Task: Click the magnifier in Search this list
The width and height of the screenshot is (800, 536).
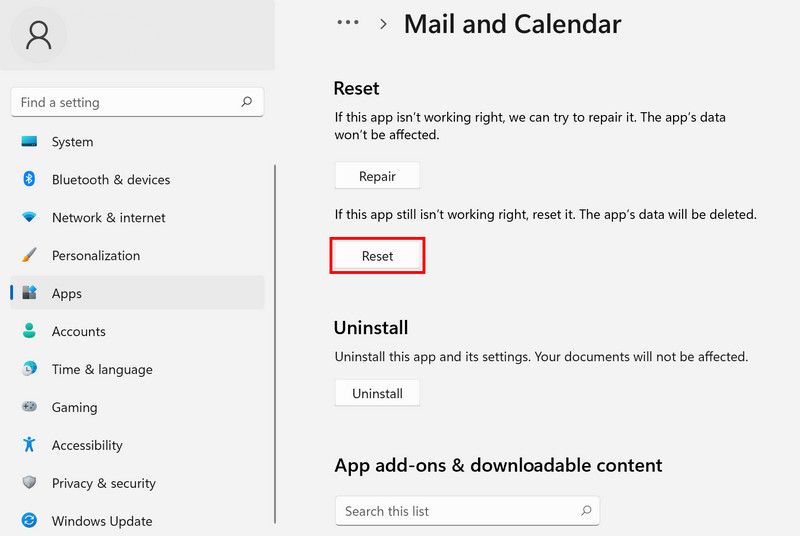Action: coord(586,510)
